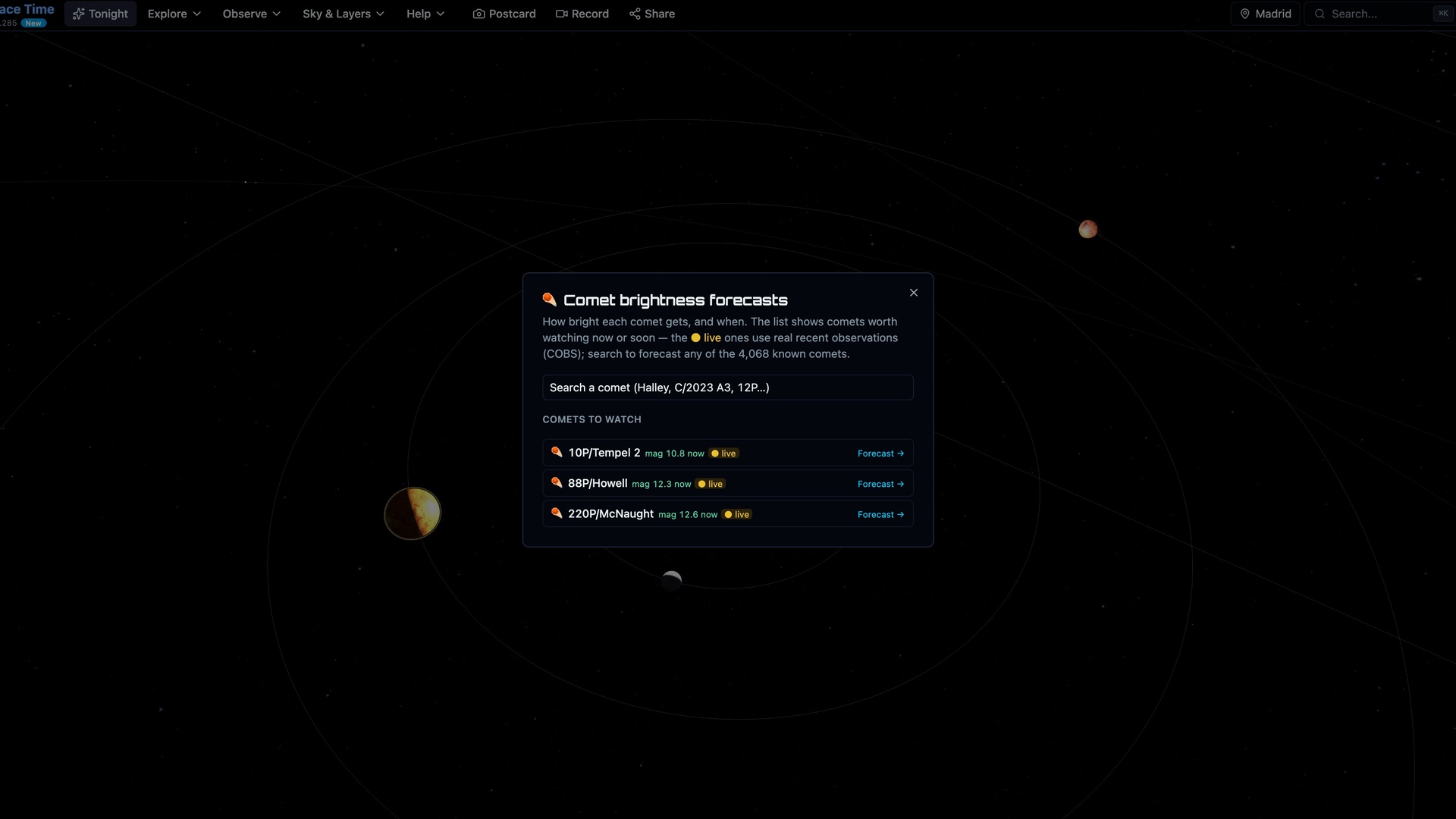Select the 10P/Tempel 2 comet name
Image resolution: width=1456 pixels, height=819 pixels.
point(604,453)
